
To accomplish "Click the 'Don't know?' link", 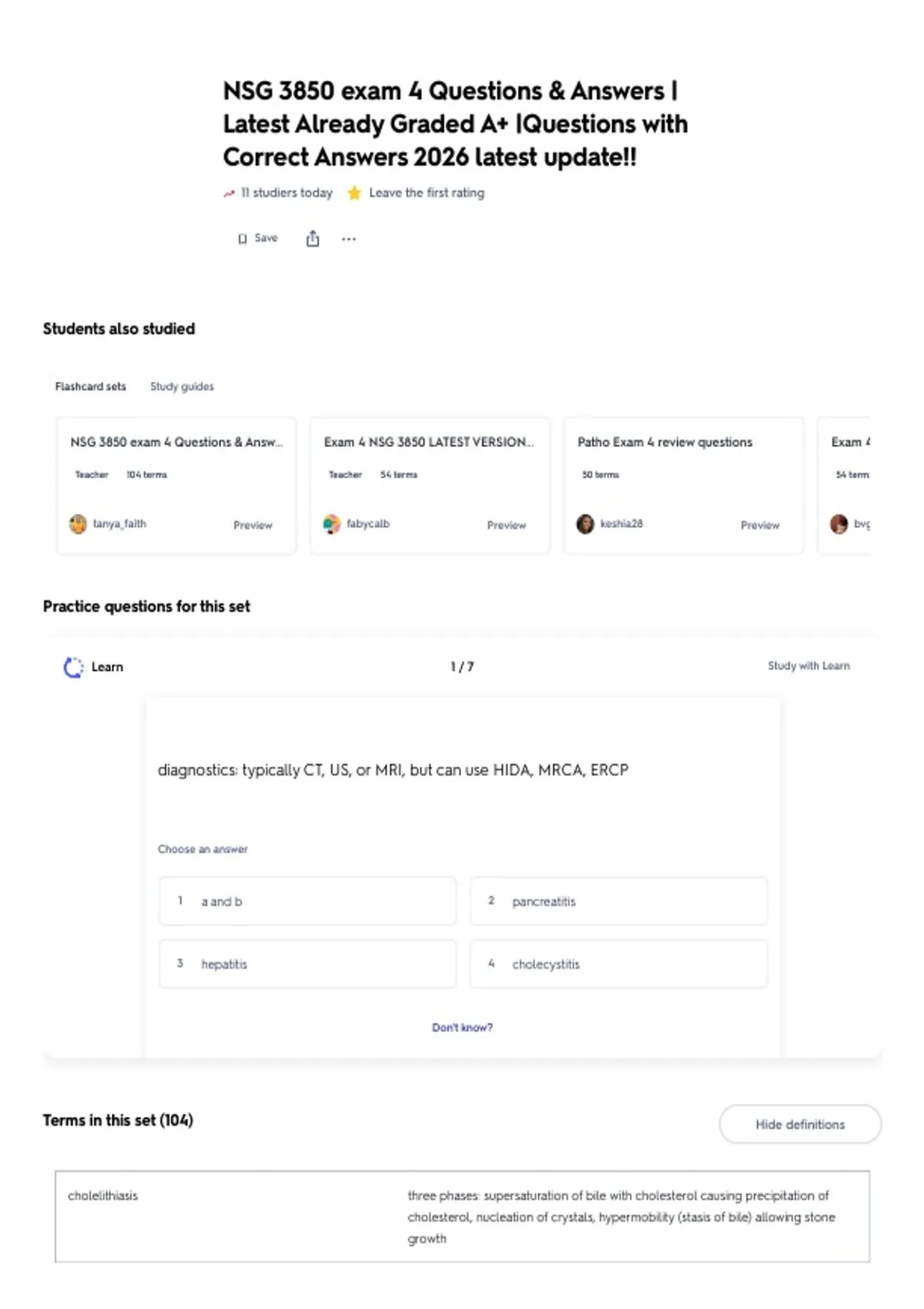I will point(462,1027).
